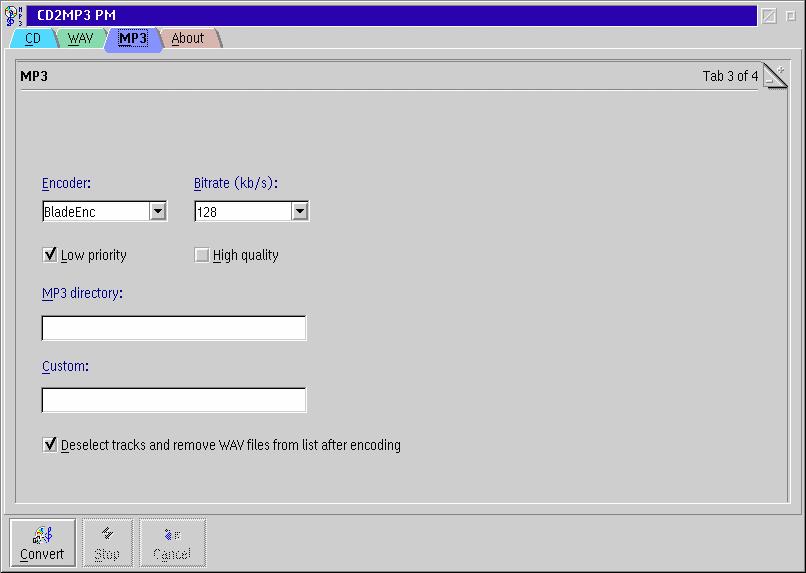Screen dimensions: 806x573
Task: Click the Convert button
Action: (x=42, y=543)
